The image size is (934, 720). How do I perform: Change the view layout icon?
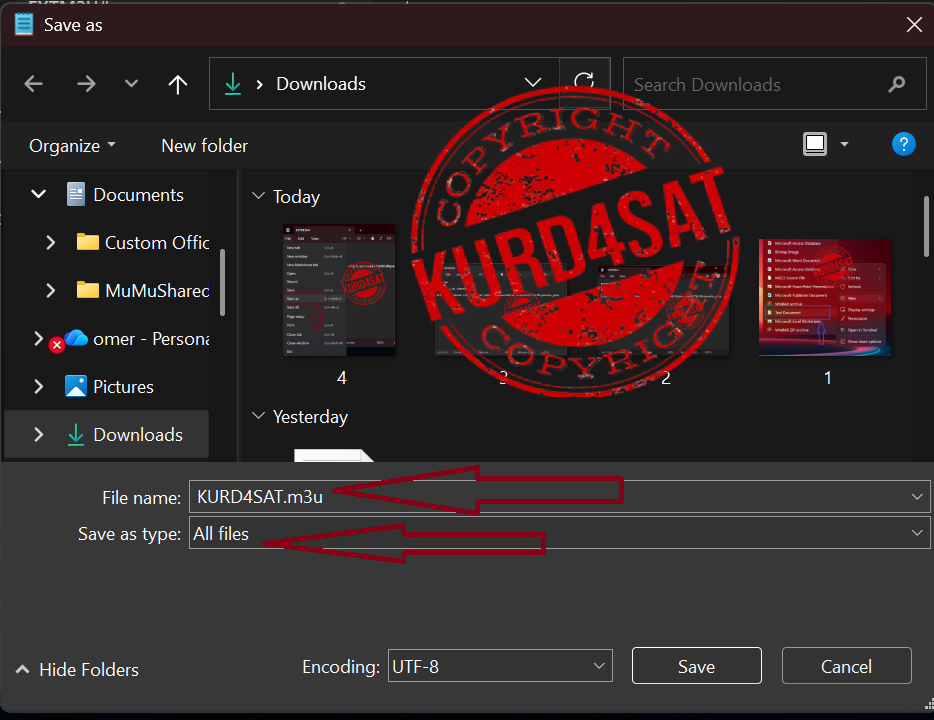tap(815, 144)
